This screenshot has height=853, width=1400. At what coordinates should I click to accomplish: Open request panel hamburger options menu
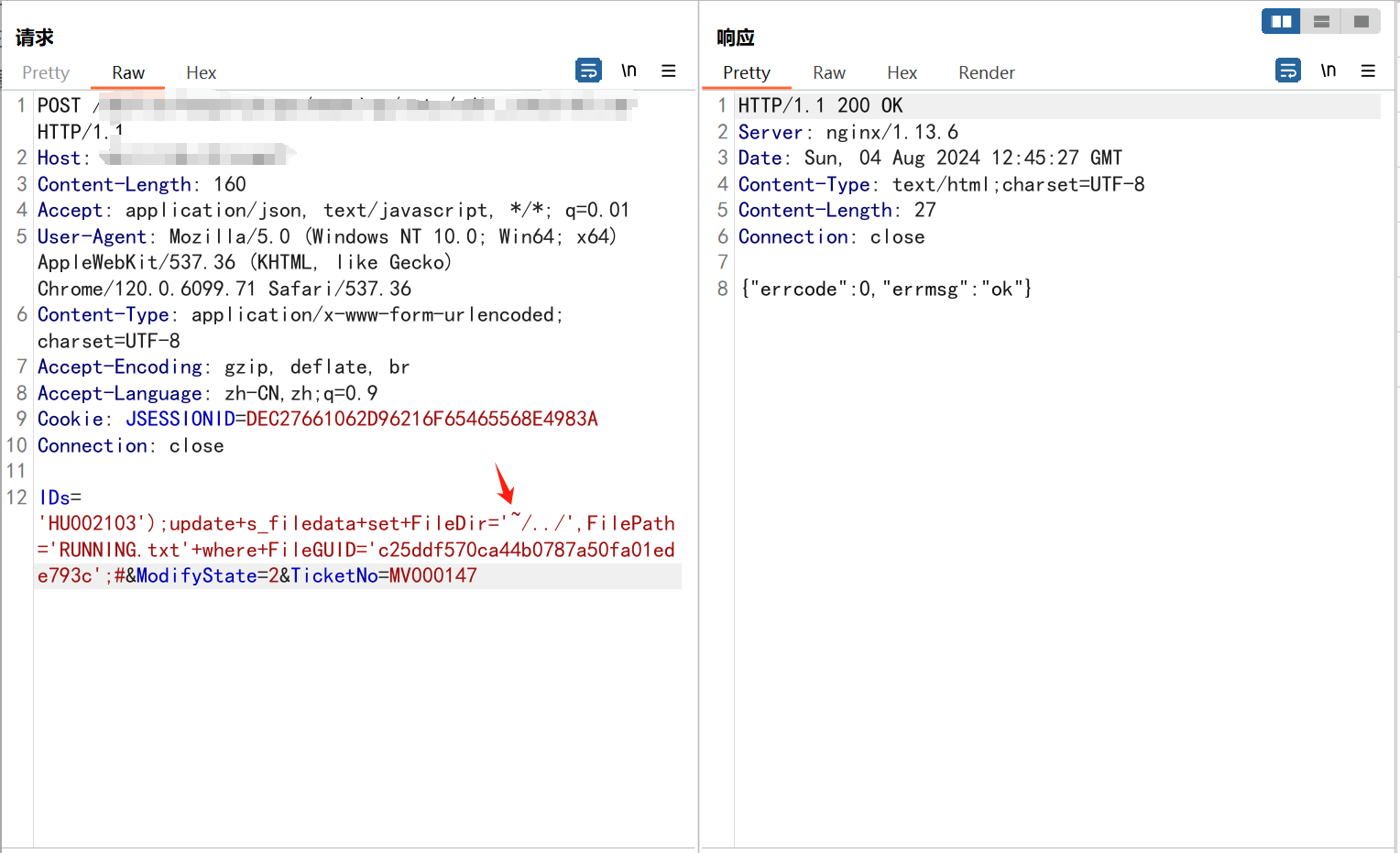tap(669, 71)
